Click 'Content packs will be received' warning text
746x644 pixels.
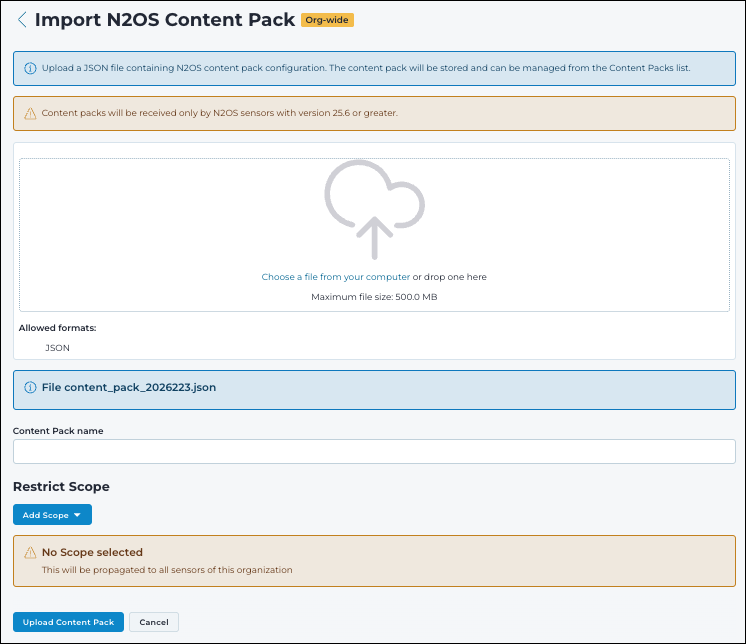click(219, 113)
